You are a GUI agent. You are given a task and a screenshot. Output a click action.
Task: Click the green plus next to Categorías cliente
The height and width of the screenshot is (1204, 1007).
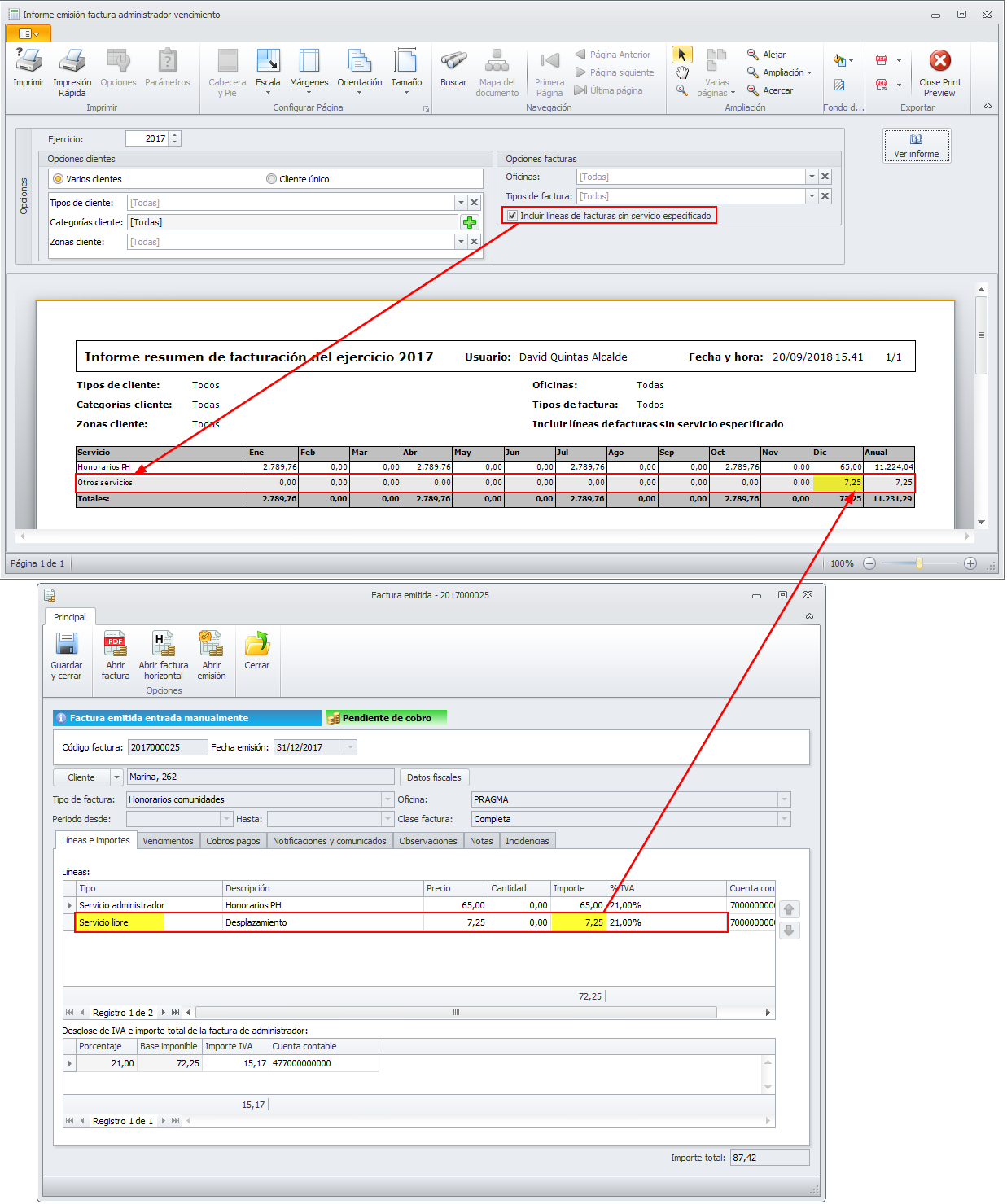470,222
